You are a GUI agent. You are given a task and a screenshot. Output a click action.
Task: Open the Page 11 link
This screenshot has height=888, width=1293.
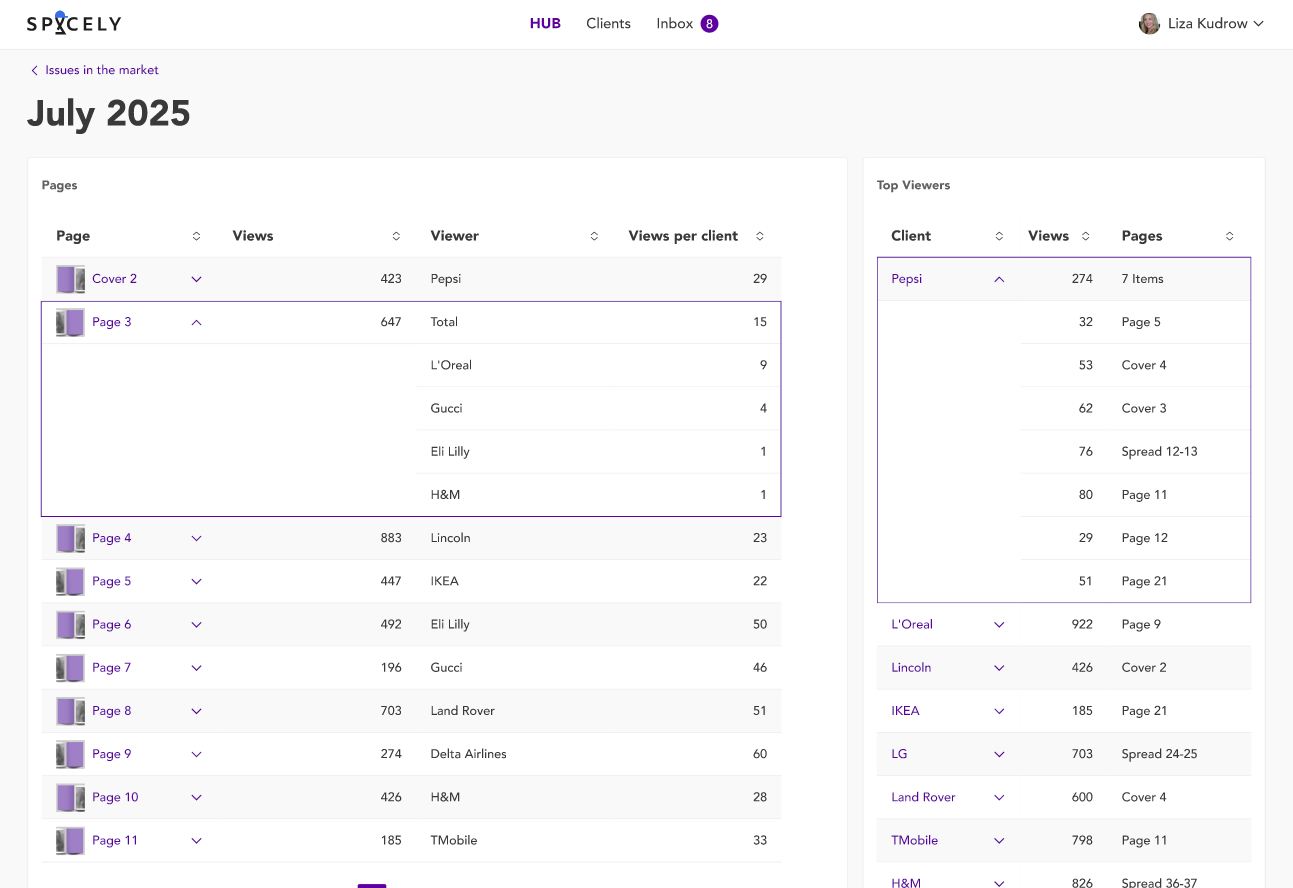coord(115,840)
